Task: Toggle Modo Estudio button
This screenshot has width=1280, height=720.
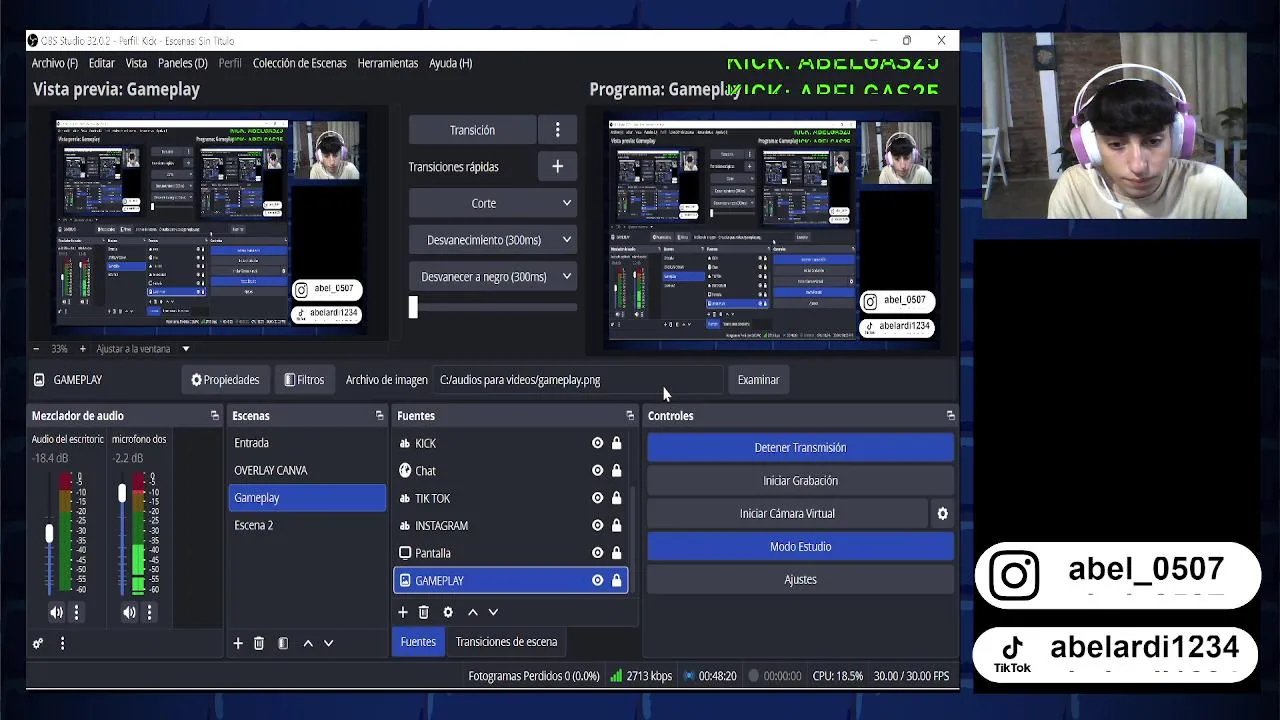Action: point(800,547)
